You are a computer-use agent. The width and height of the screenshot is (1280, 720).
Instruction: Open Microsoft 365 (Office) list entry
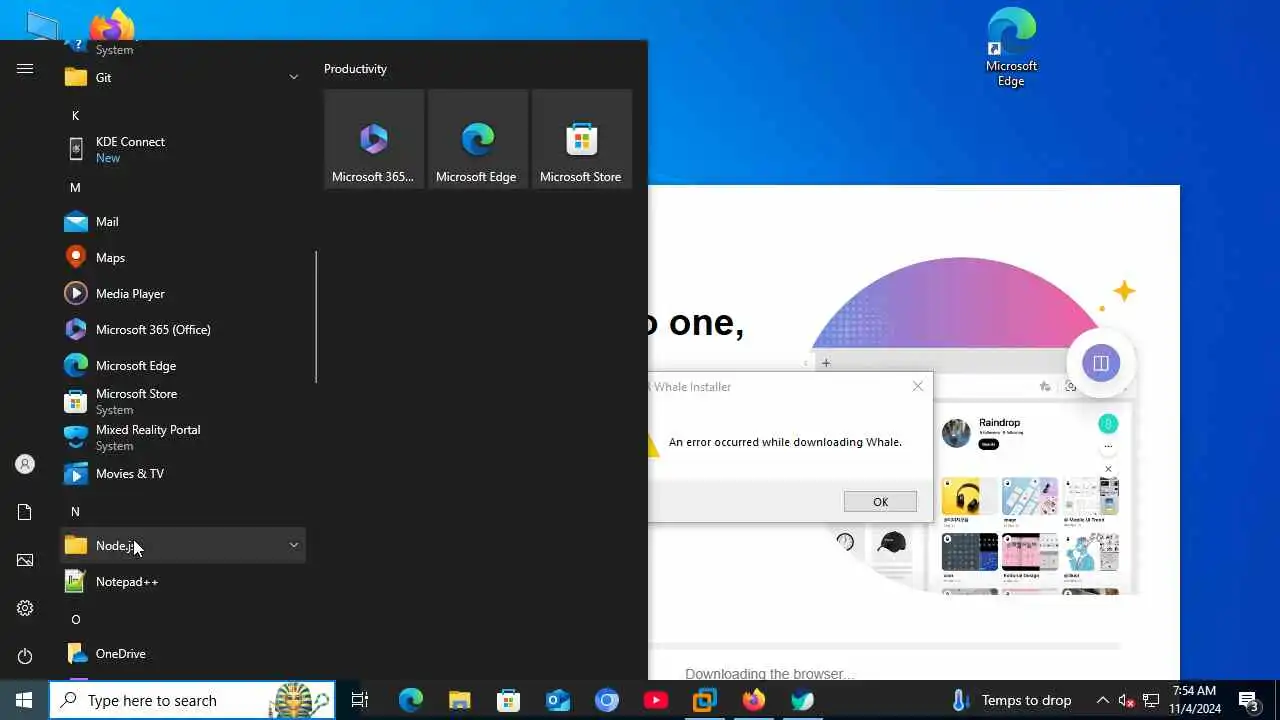click(x=183, y=329)
